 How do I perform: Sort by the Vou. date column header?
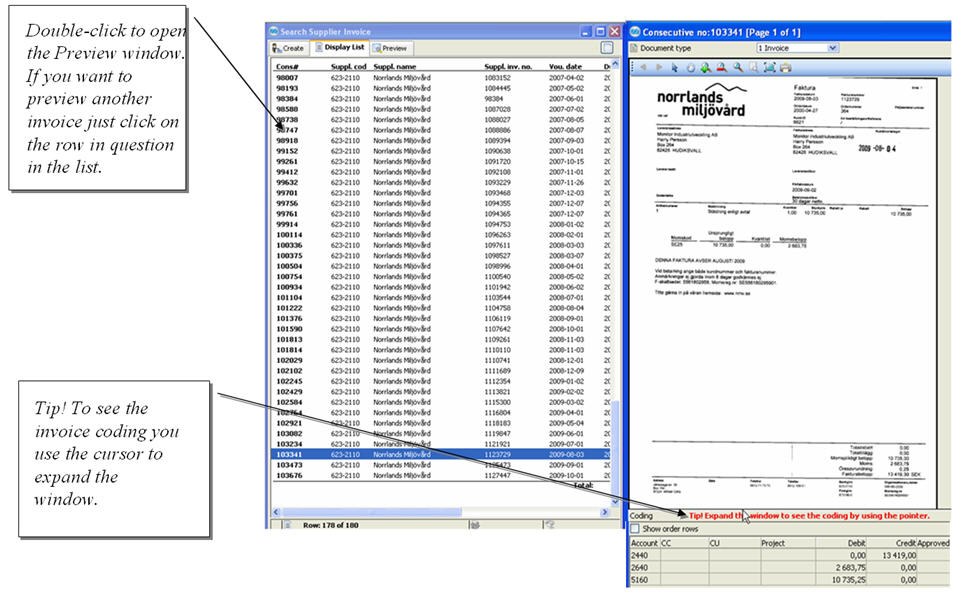coord(565,66)
